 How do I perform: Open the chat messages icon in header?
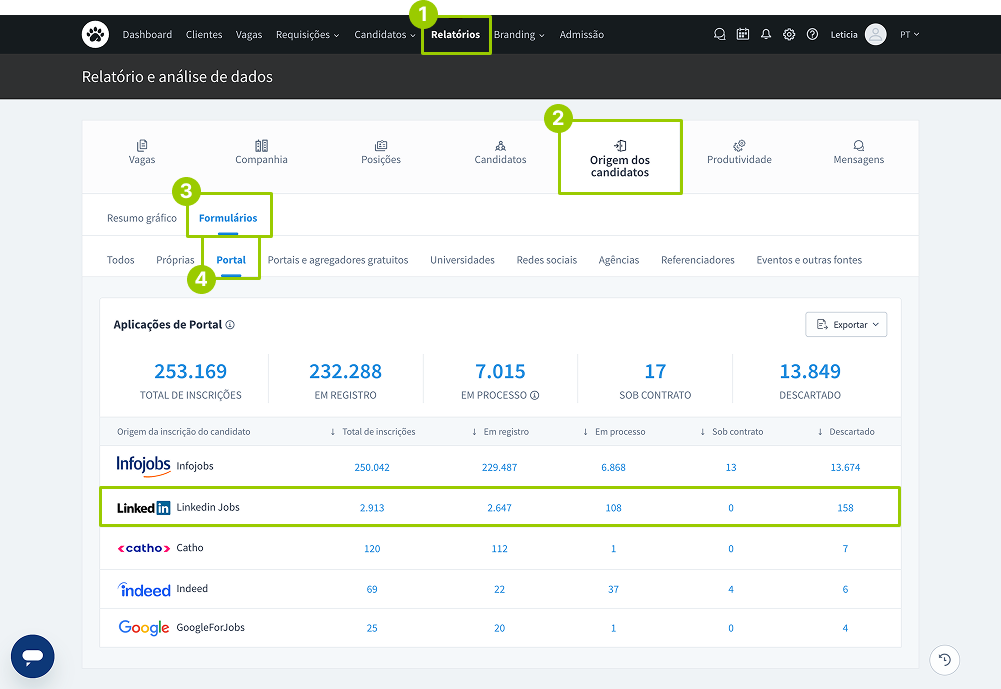719,34
